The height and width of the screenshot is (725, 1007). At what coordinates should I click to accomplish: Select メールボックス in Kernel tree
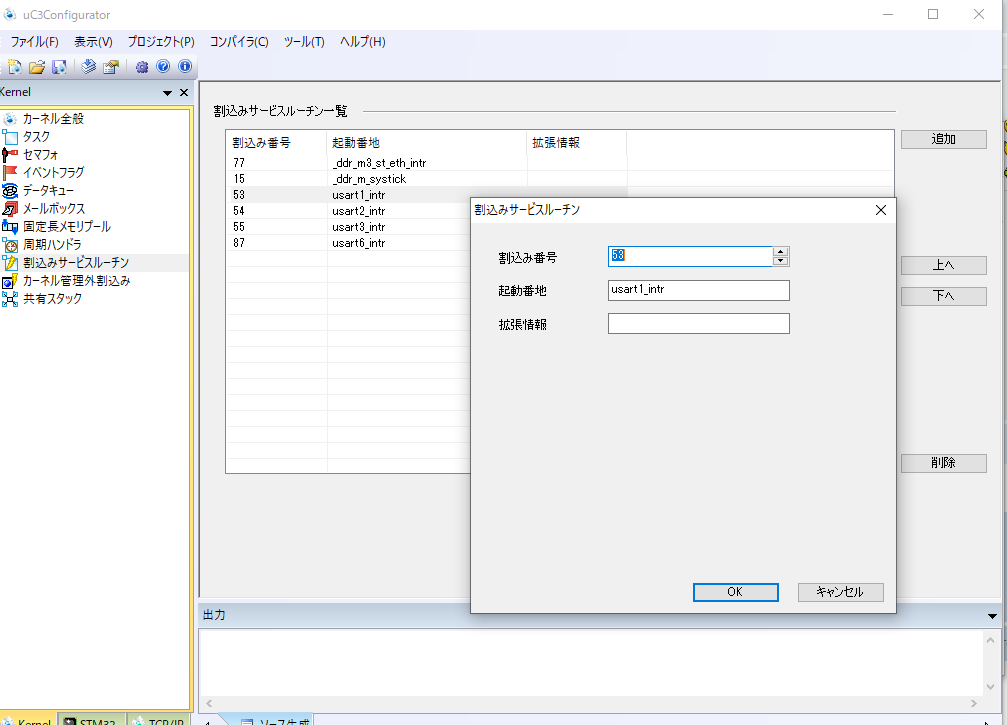[x=54, y=209]
